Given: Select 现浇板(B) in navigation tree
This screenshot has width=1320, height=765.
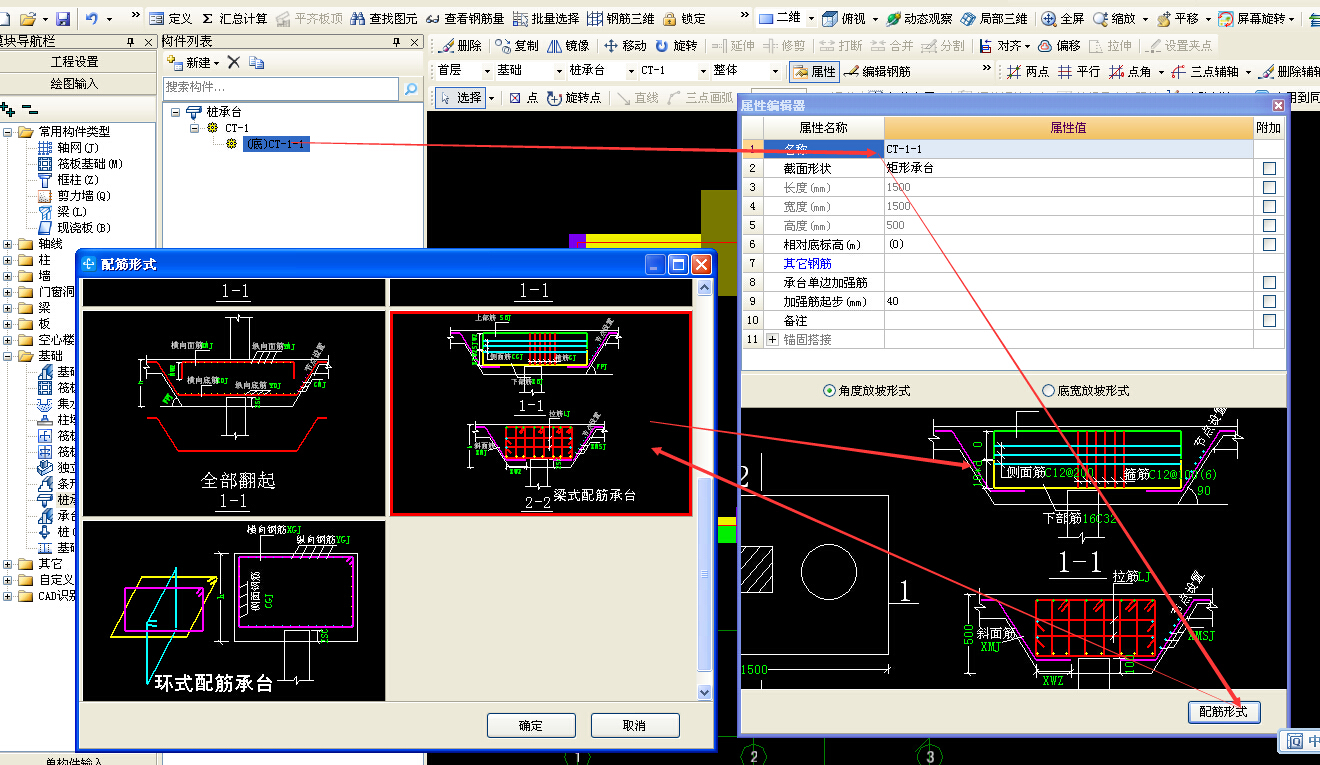Looking at the screenshot, I should point(83,228).
